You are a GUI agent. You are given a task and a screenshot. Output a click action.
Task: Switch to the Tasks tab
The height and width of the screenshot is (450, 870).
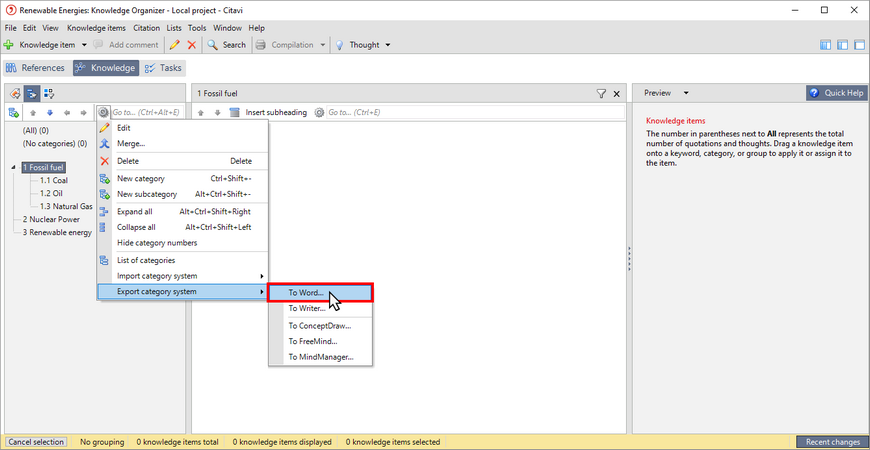coord(163,68)
